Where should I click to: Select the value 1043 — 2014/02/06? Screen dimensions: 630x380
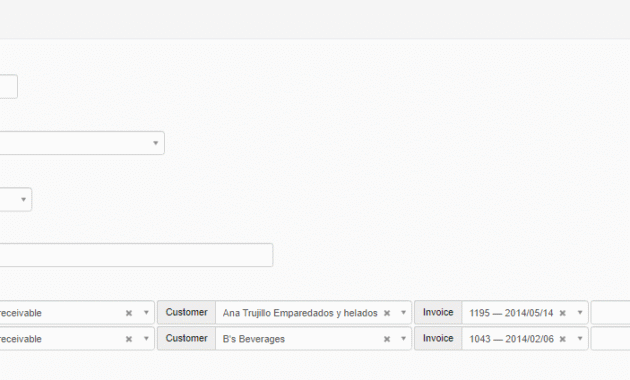[511, 339]
